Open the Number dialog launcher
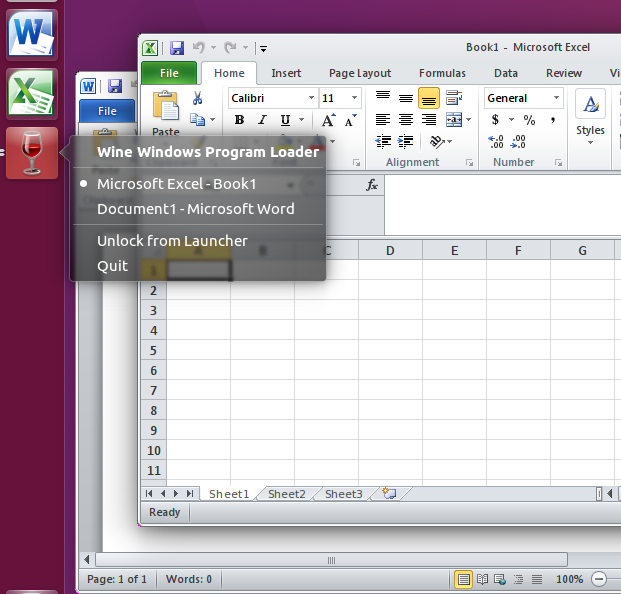The height and width of the screenshot is (594, 621). click(x=558, y=163)
